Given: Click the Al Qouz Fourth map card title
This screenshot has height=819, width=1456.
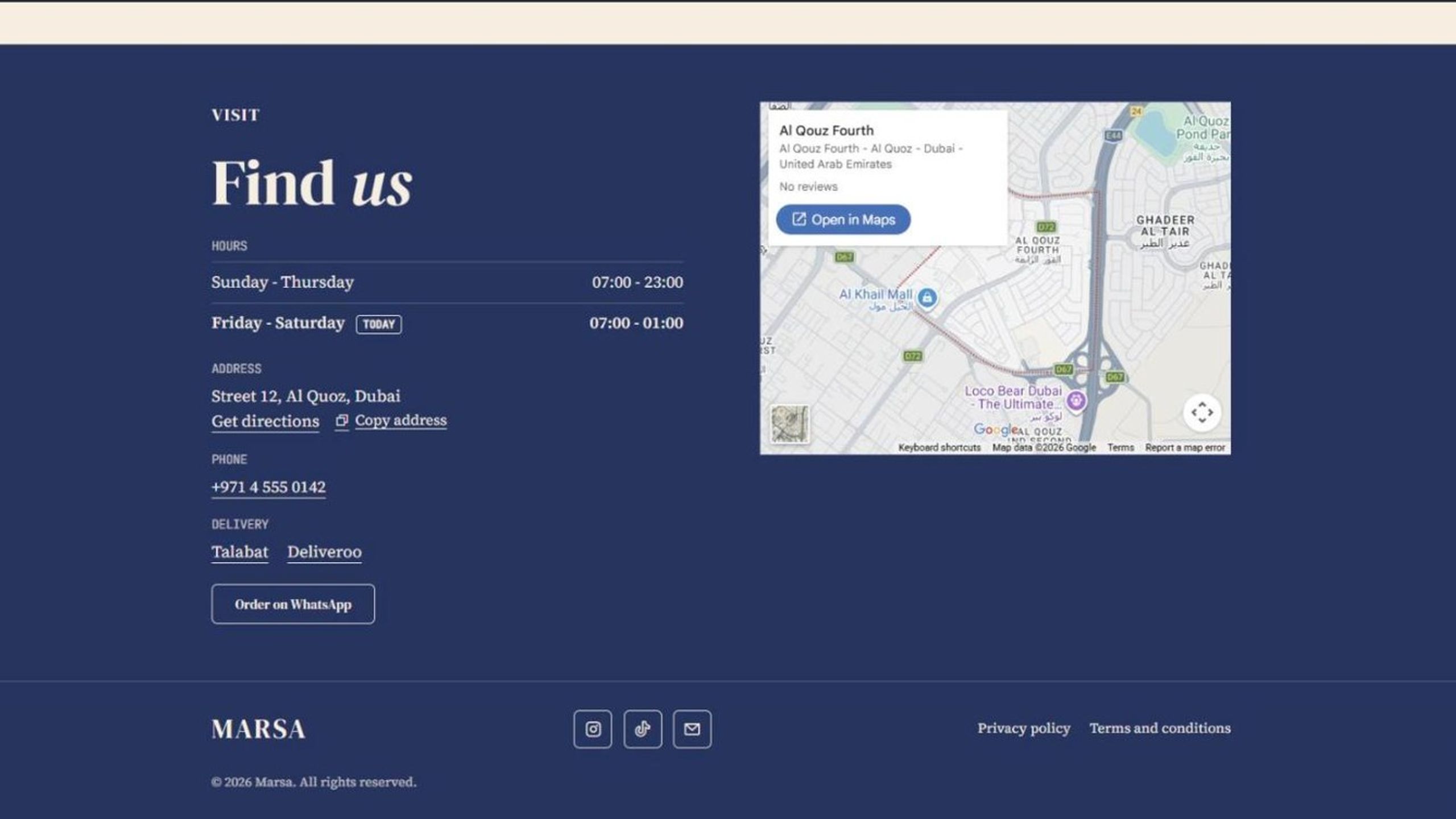Looking at the screenshot, I should (x=826, y=131).
